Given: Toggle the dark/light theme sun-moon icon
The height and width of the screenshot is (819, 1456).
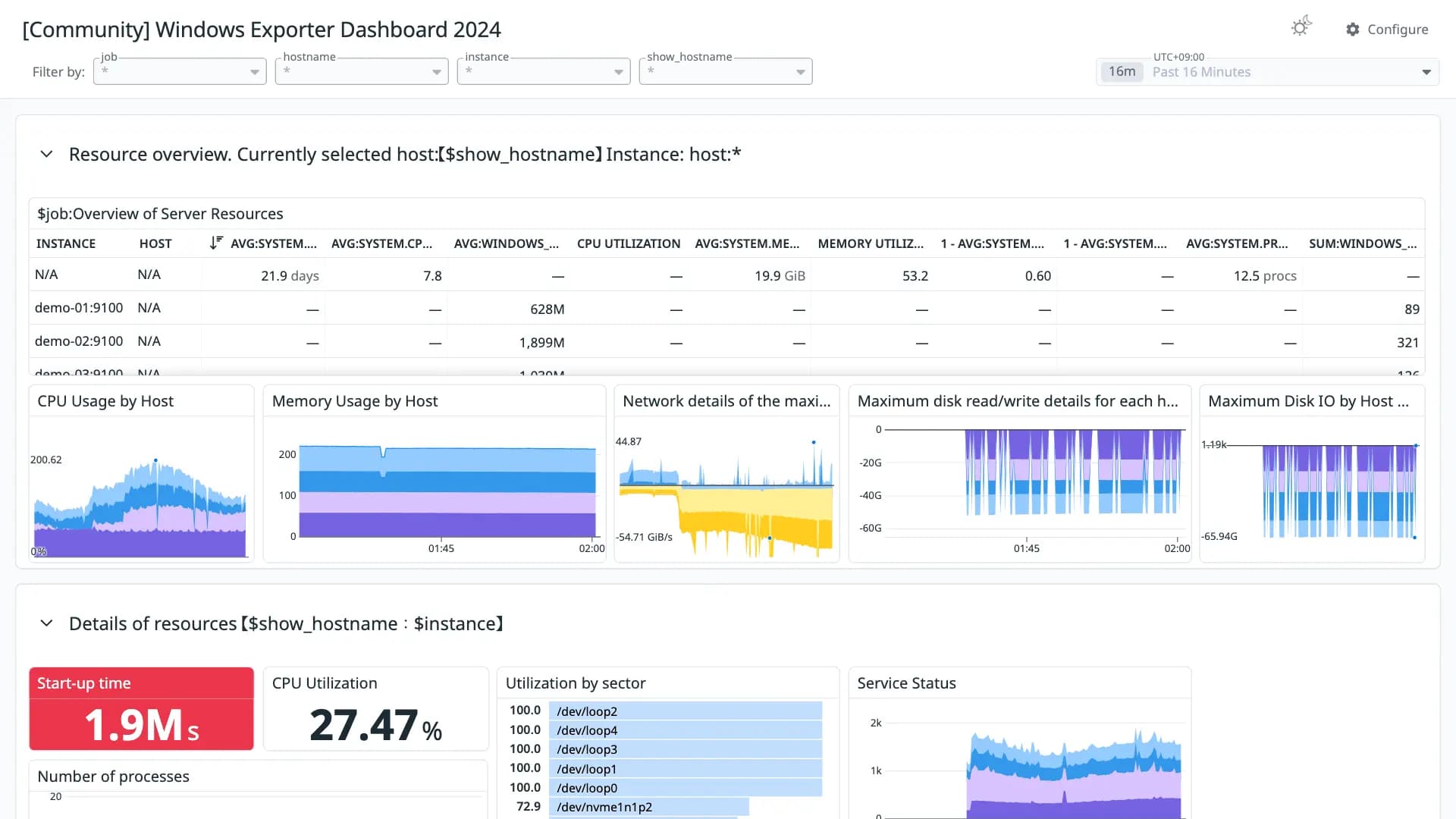Looking at the screenshot, I should (1301, 27).
